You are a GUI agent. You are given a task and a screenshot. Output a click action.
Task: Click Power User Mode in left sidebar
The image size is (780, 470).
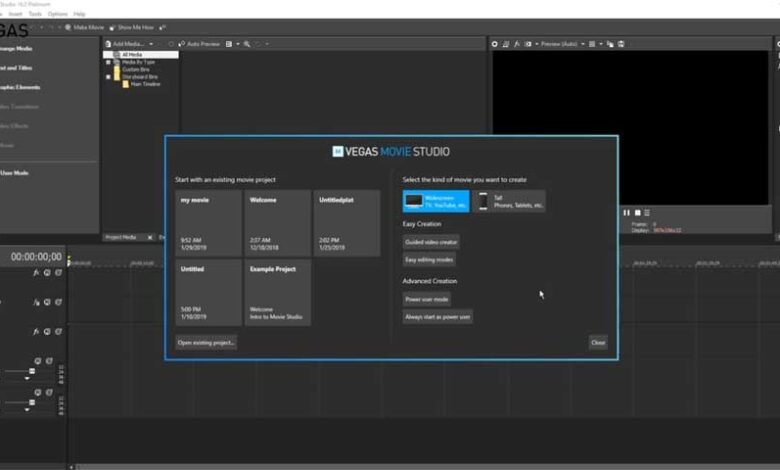tap(14, 173)
